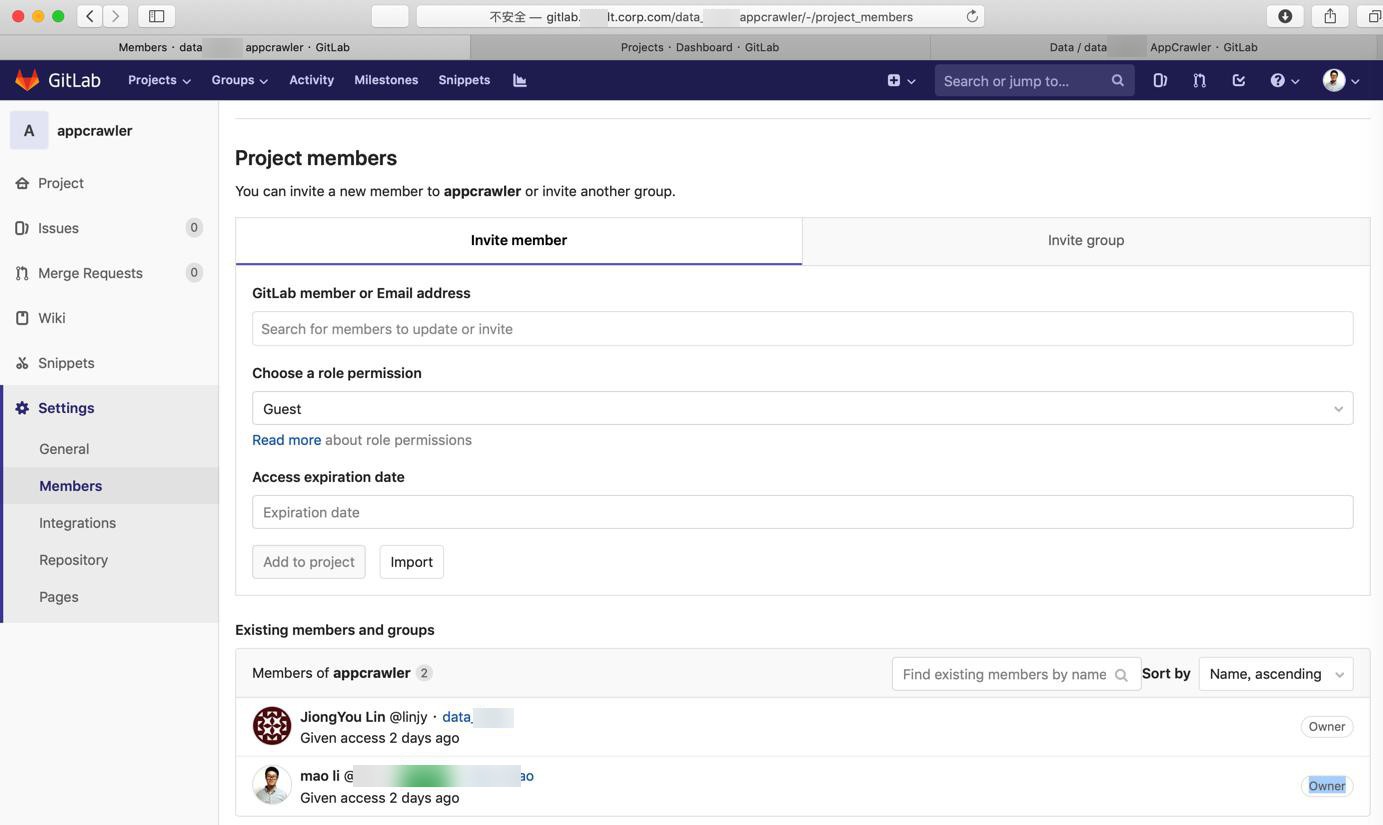Click the Settings gear icon
The image size is (1383, 825).
(x=22, y=408)
